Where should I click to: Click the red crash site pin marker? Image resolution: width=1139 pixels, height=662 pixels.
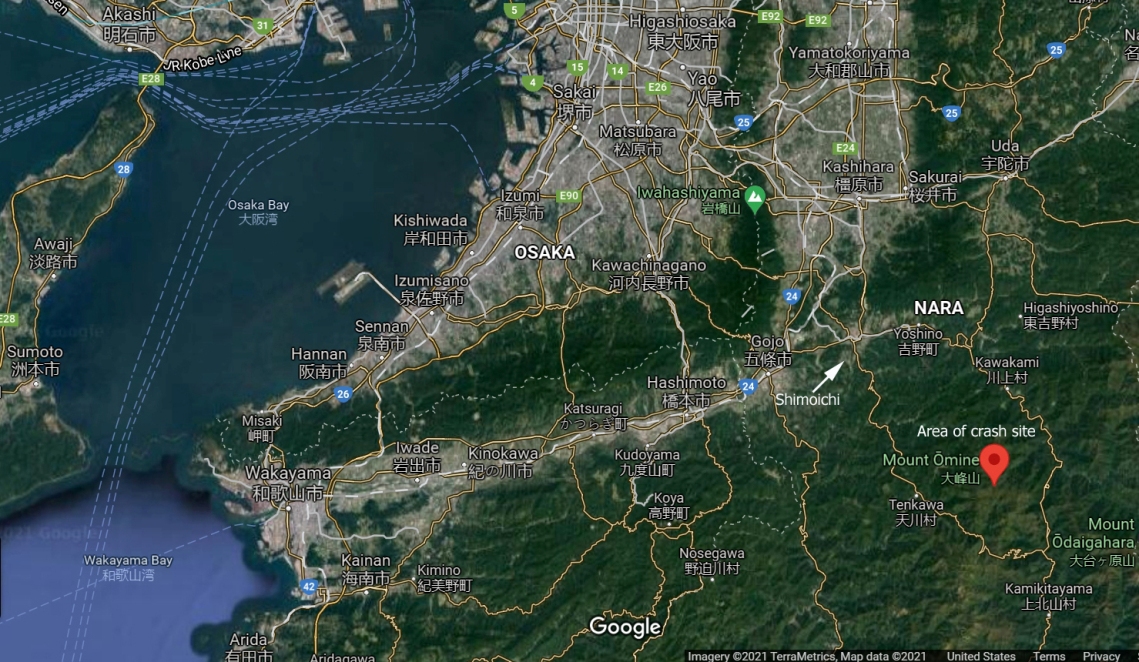993,462
